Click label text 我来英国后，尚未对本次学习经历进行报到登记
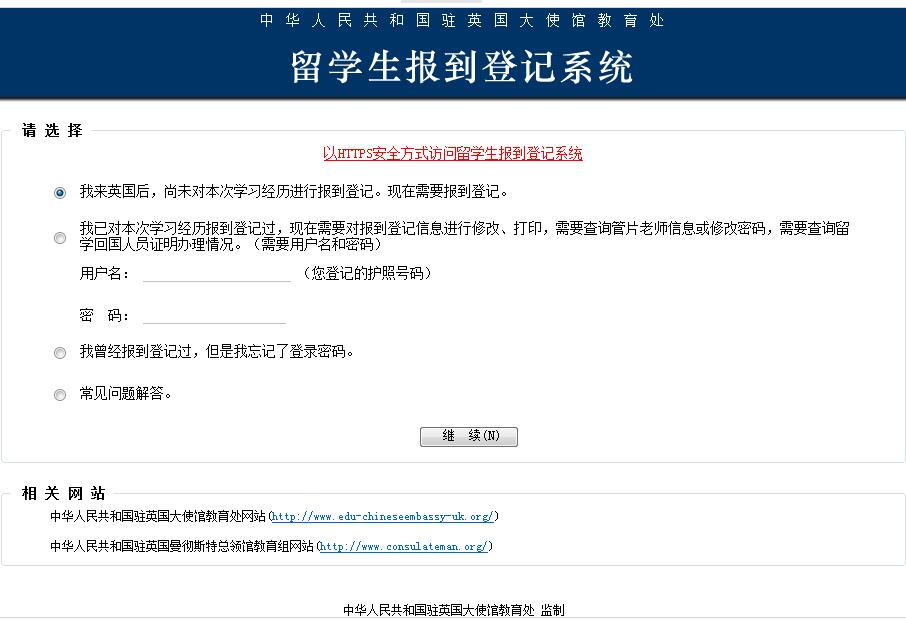 (294, 191)
